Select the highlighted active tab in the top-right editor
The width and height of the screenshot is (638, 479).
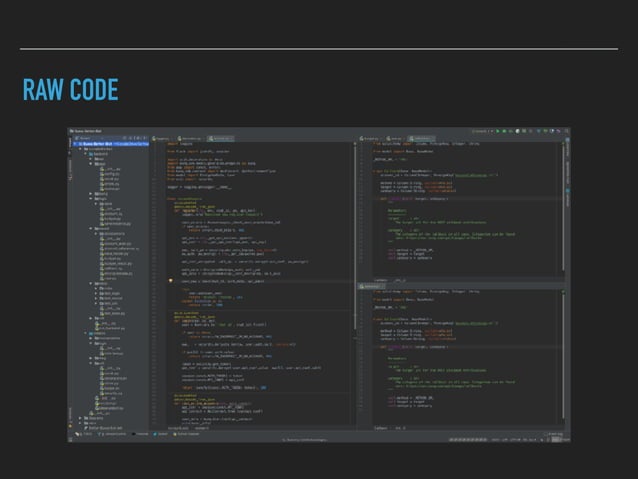point(422,139)
